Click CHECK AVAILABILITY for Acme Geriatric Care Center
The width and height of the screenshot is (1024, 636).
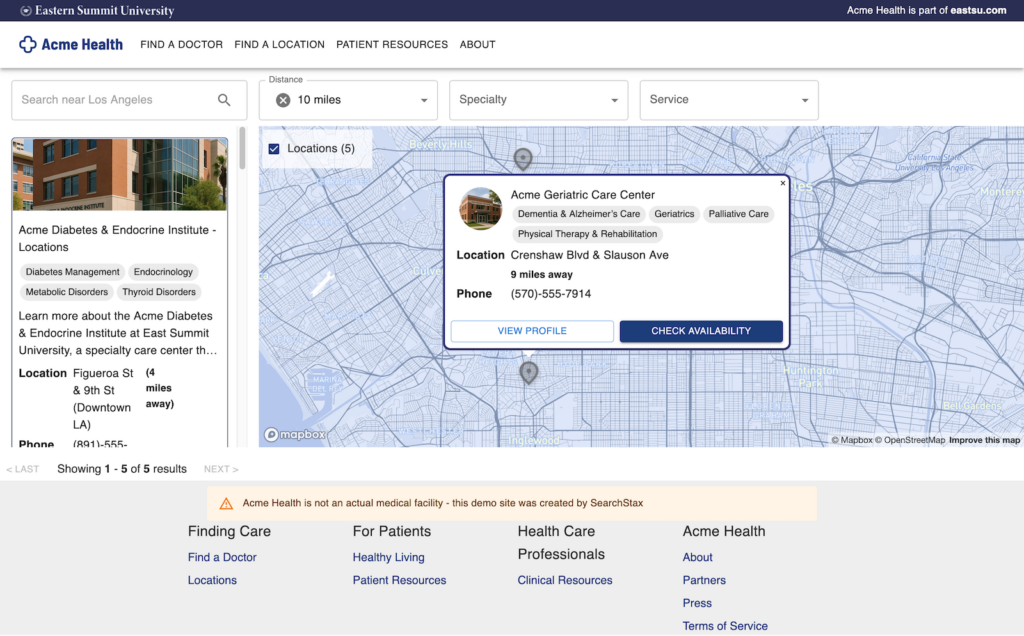pos(701,330)
